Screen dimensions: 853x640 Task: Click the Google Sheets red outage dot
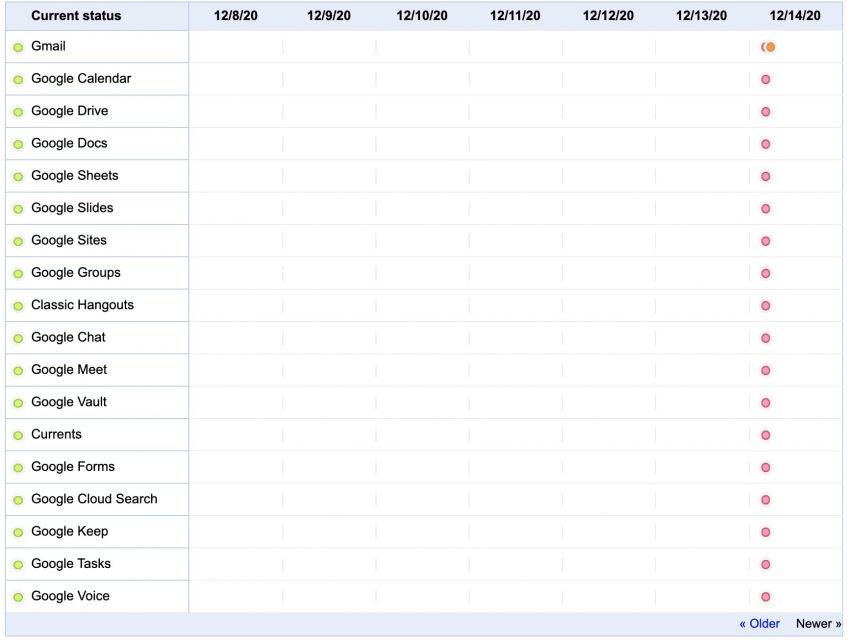[766, 177]
